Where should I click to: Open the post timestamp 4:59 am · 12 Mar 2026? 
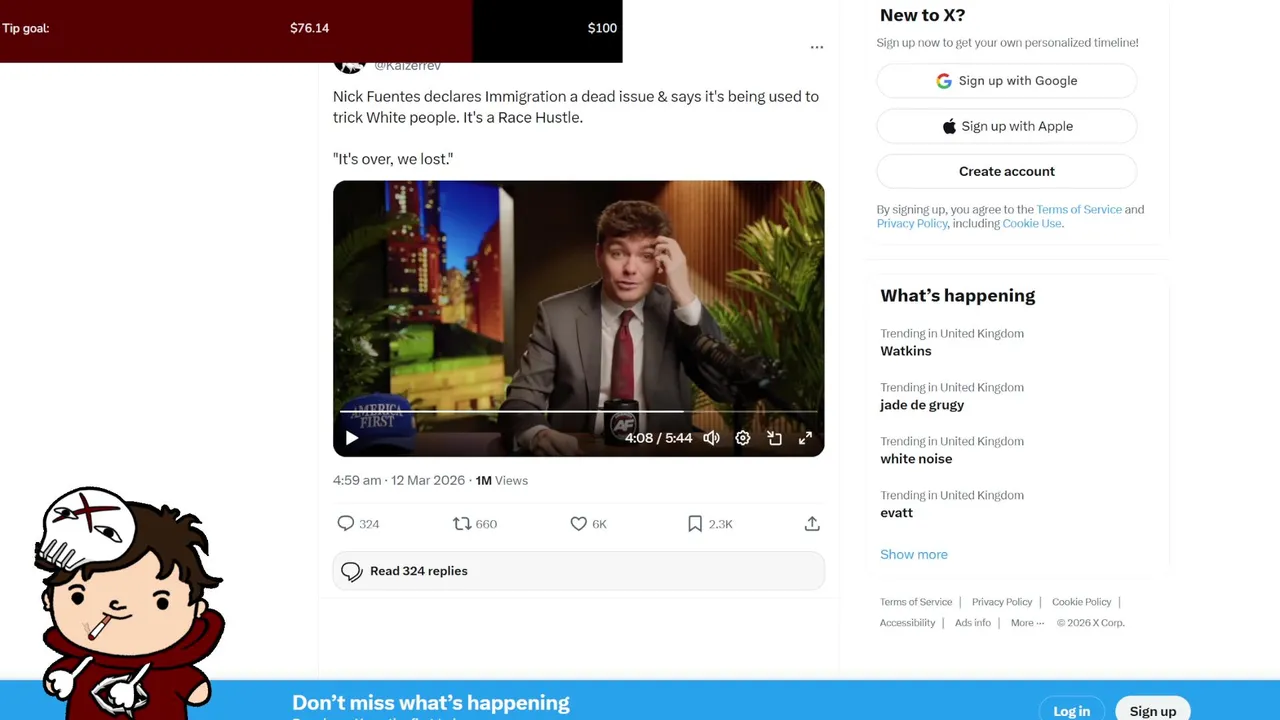pyautogui.click(x=399, y=480)
